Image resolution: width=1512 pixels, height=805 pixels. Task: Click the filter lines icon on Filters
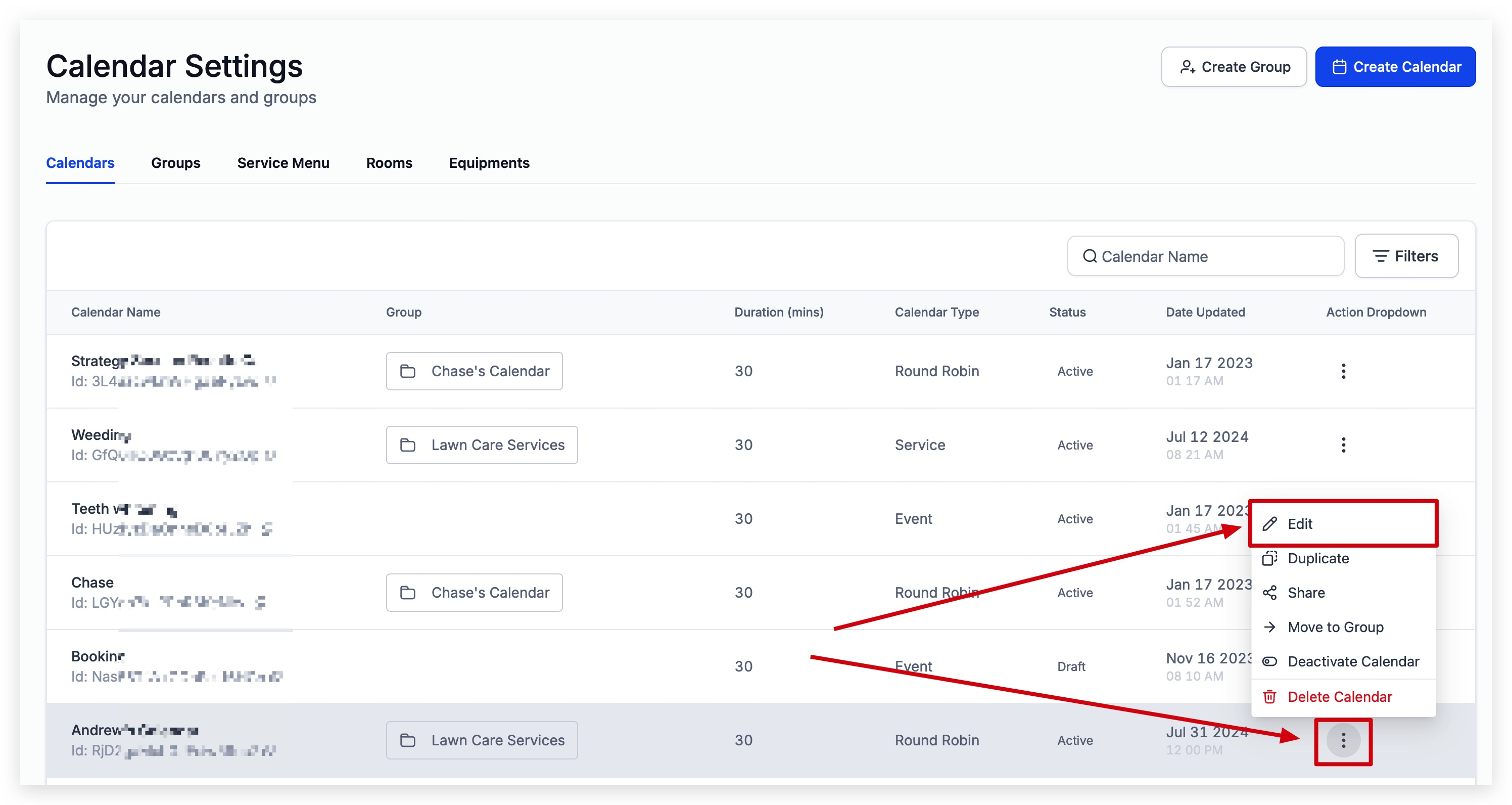(1381, 256)
